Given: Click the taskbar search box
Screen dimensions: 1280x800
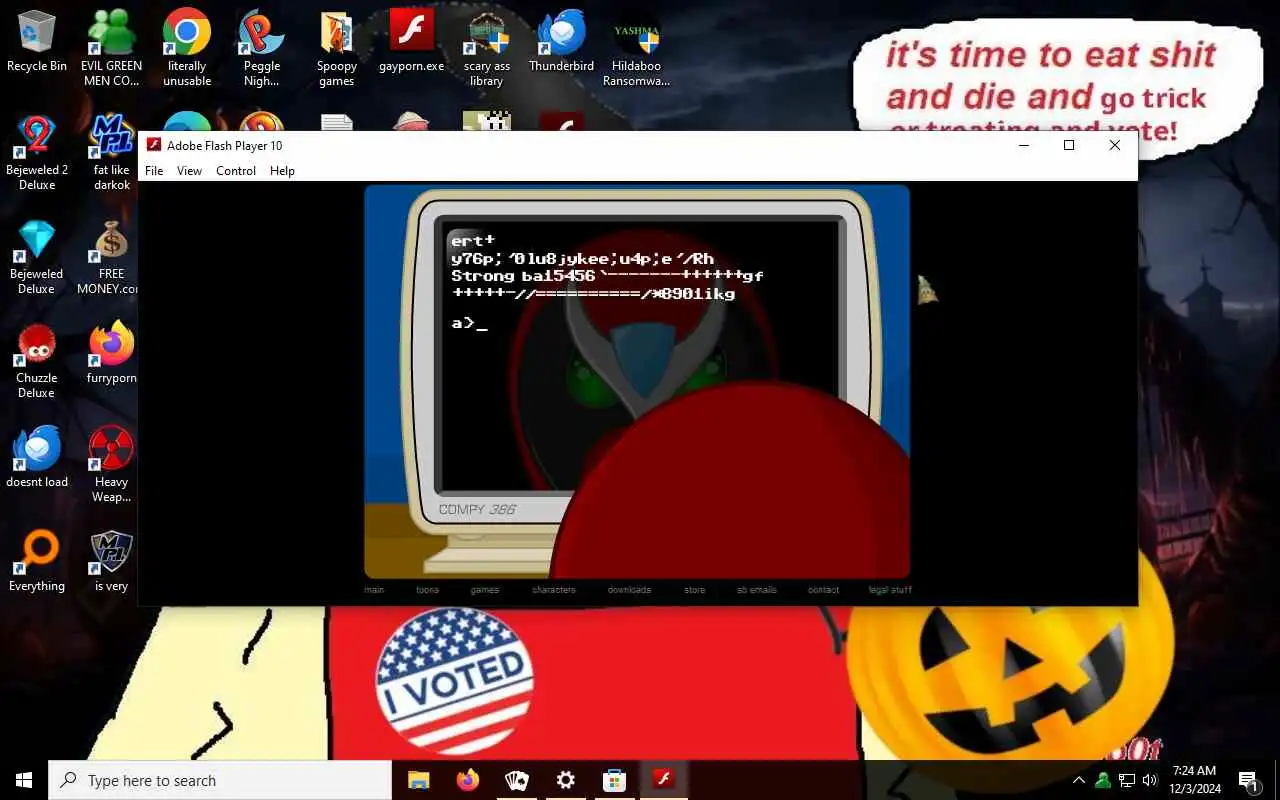Looking at the screenshot, I should coord(220,780).
